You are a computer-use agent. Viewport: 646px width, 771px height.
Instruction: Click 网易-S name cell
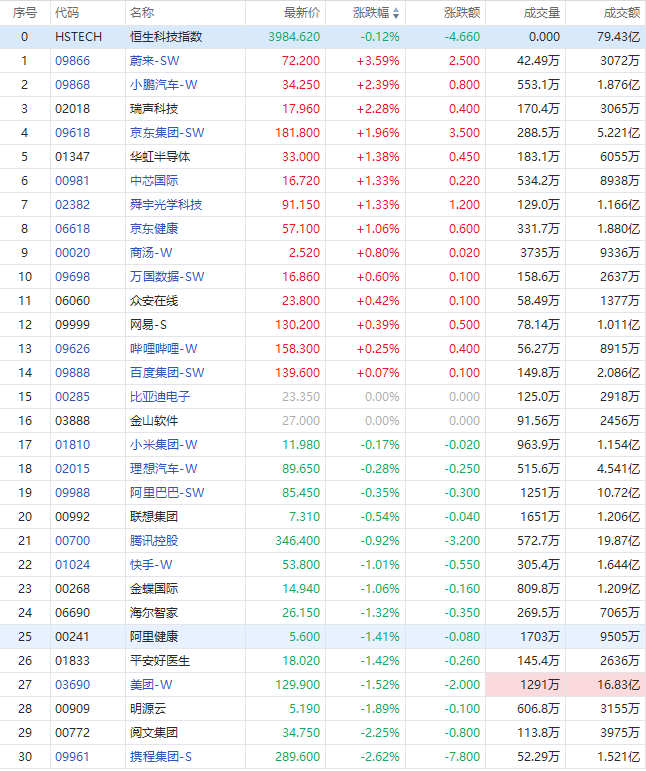click(148, 325)
